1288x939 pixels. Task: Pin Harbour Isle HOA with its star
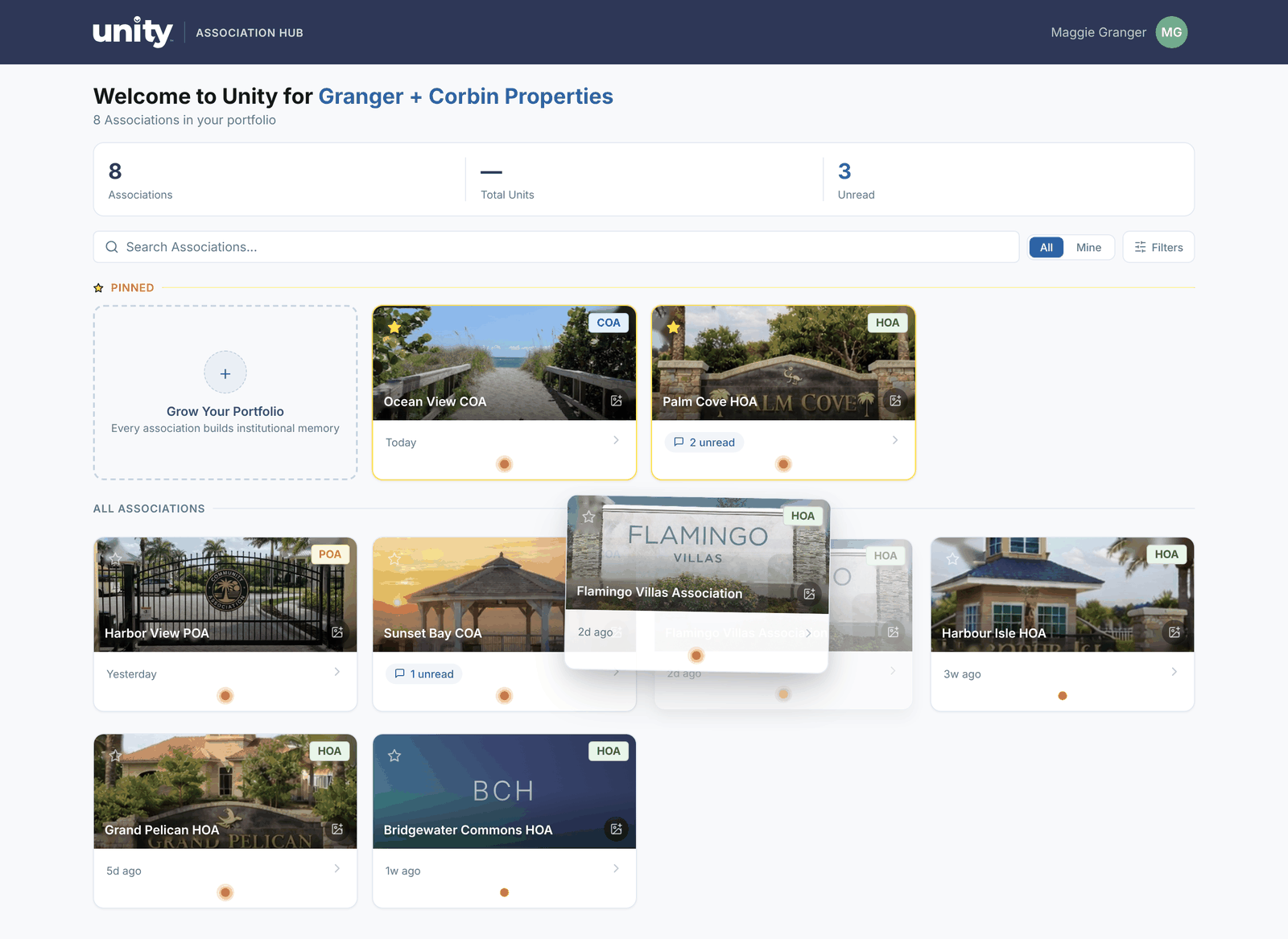point(952,558)
